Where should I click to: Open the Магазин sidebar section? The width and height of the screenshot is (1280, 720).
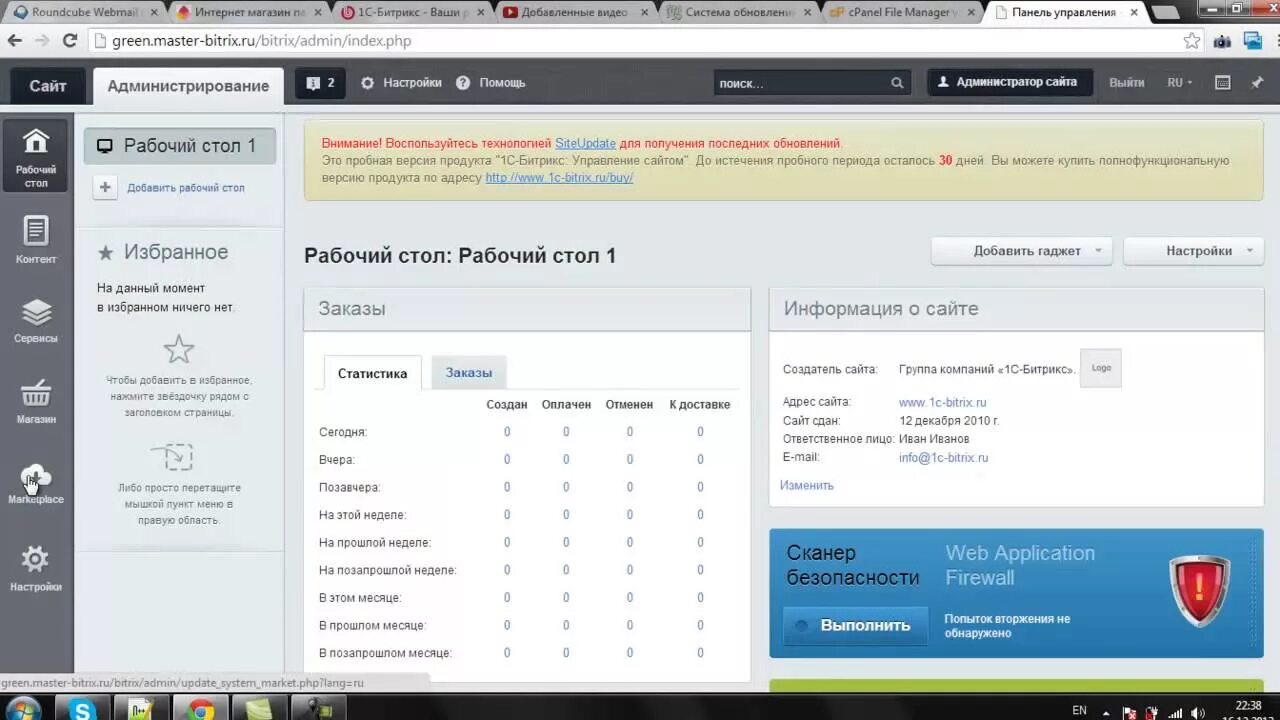(x=36, y=401)
